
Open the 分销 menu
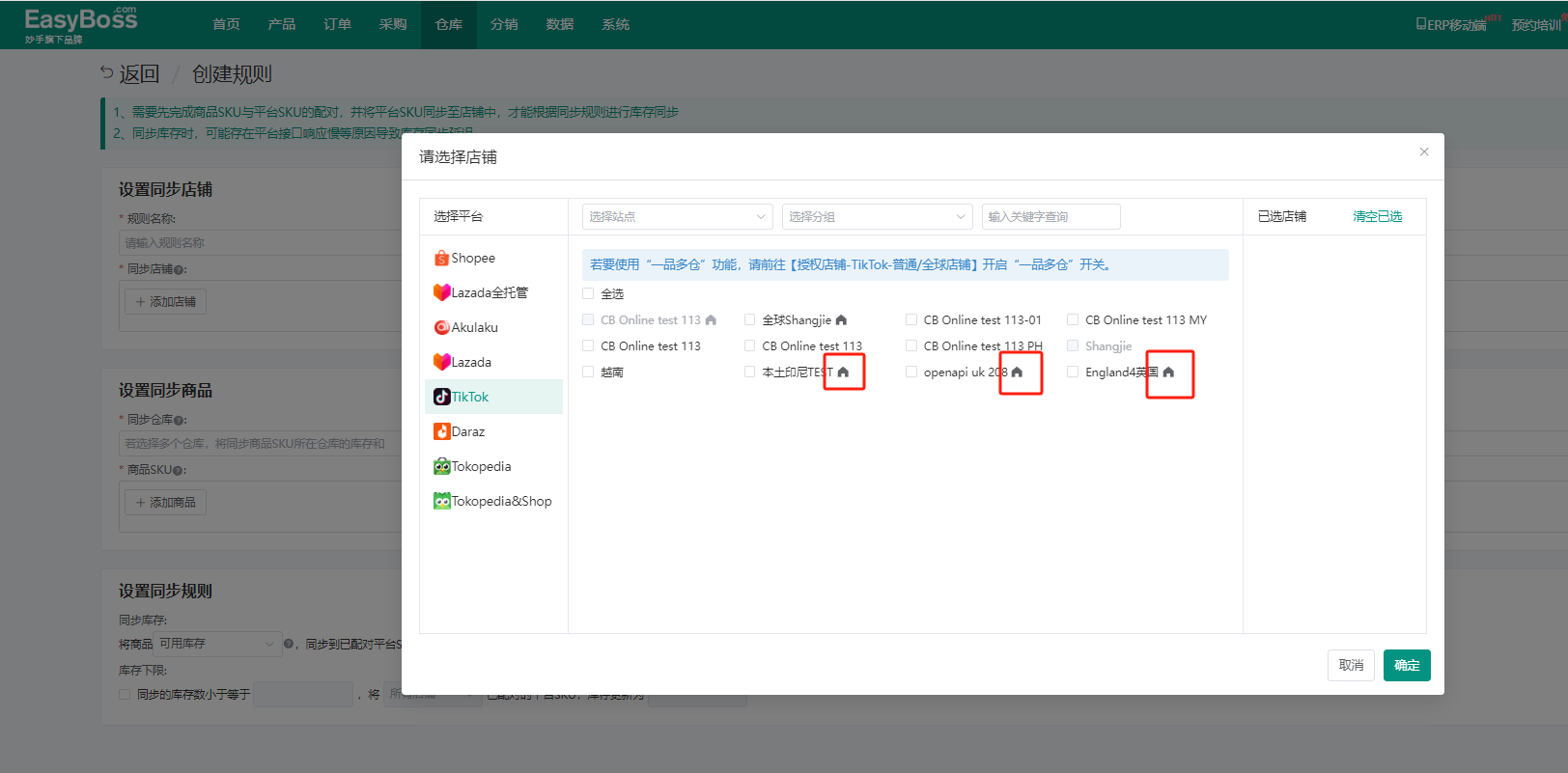click(504, 24)
